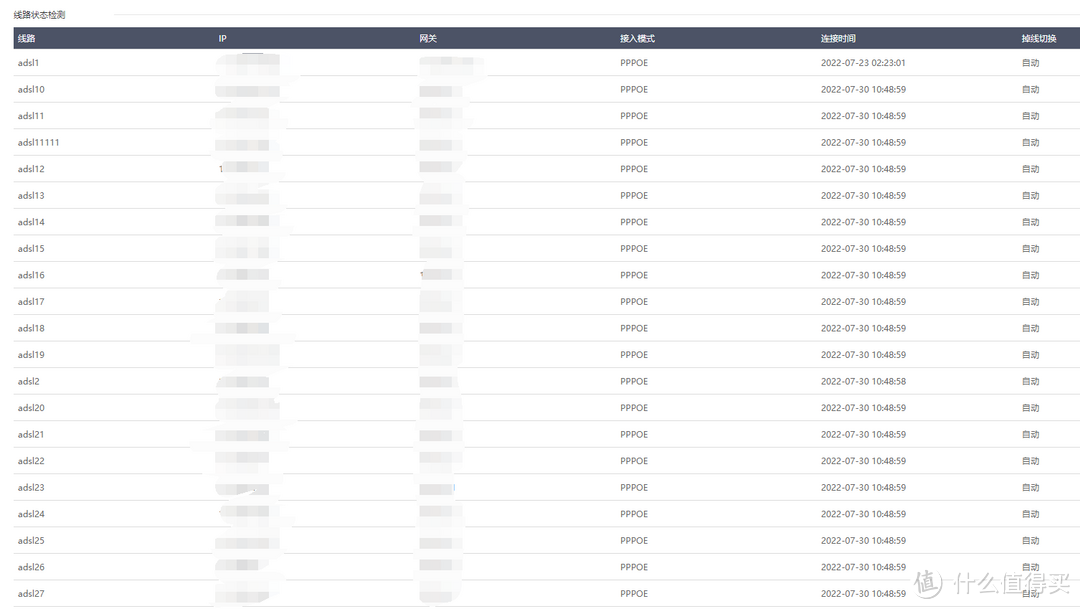Select the adsl11111 line name

[x=38, y=143]
